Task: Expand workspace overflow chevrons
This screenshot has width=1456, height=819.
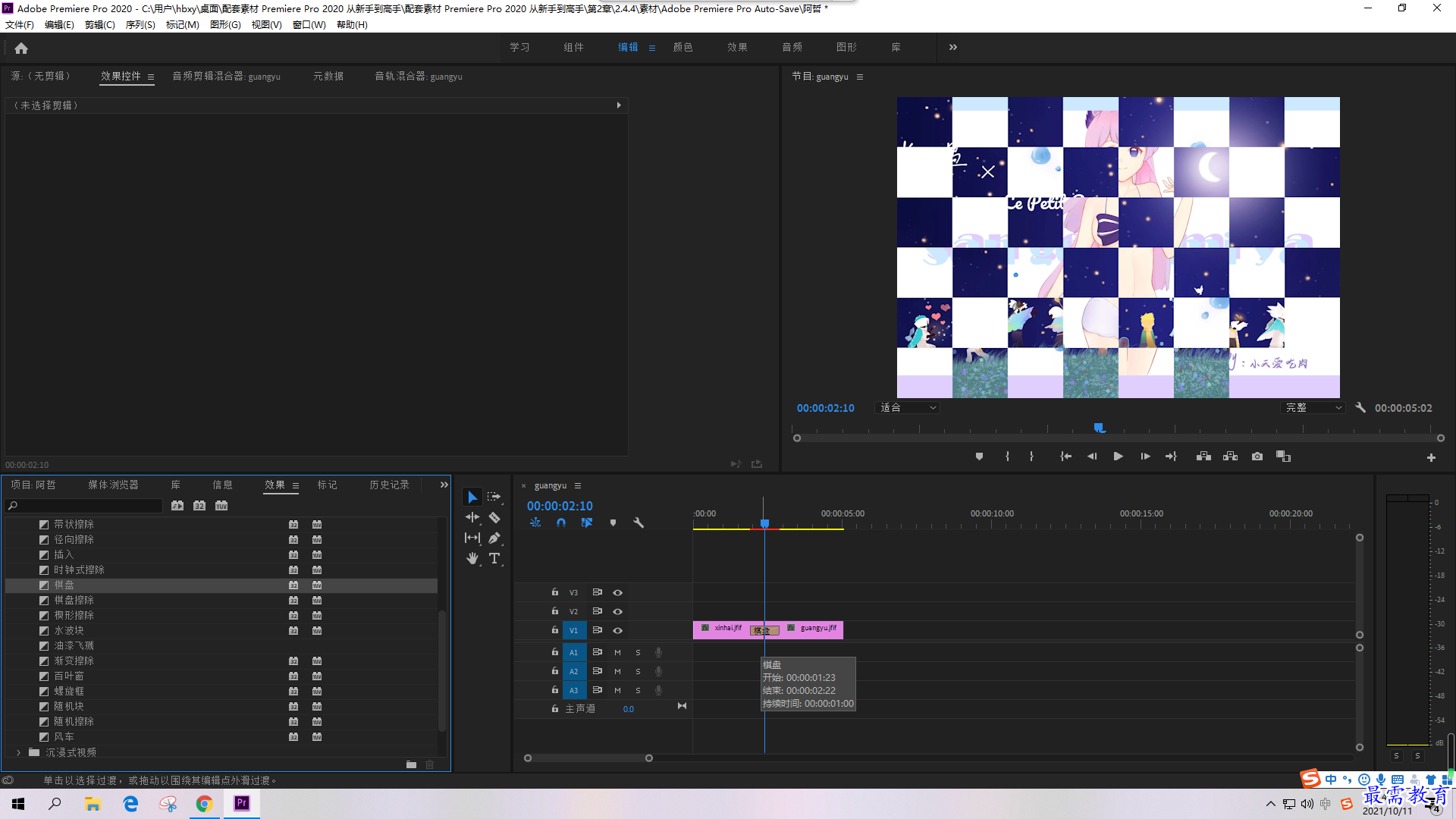Action: click(x=953, y=47)
